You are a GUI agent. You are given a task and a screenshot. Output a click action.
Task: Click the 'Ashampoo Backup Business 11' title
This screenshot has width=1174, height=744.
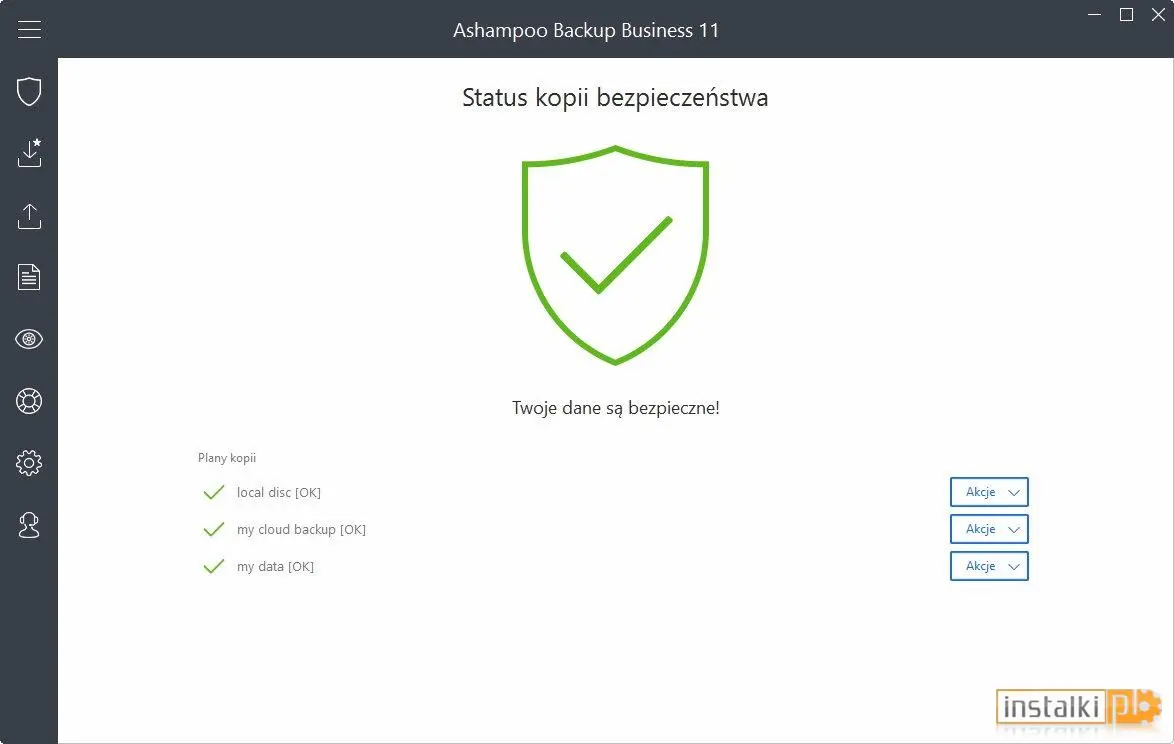(x=586, y=30)
